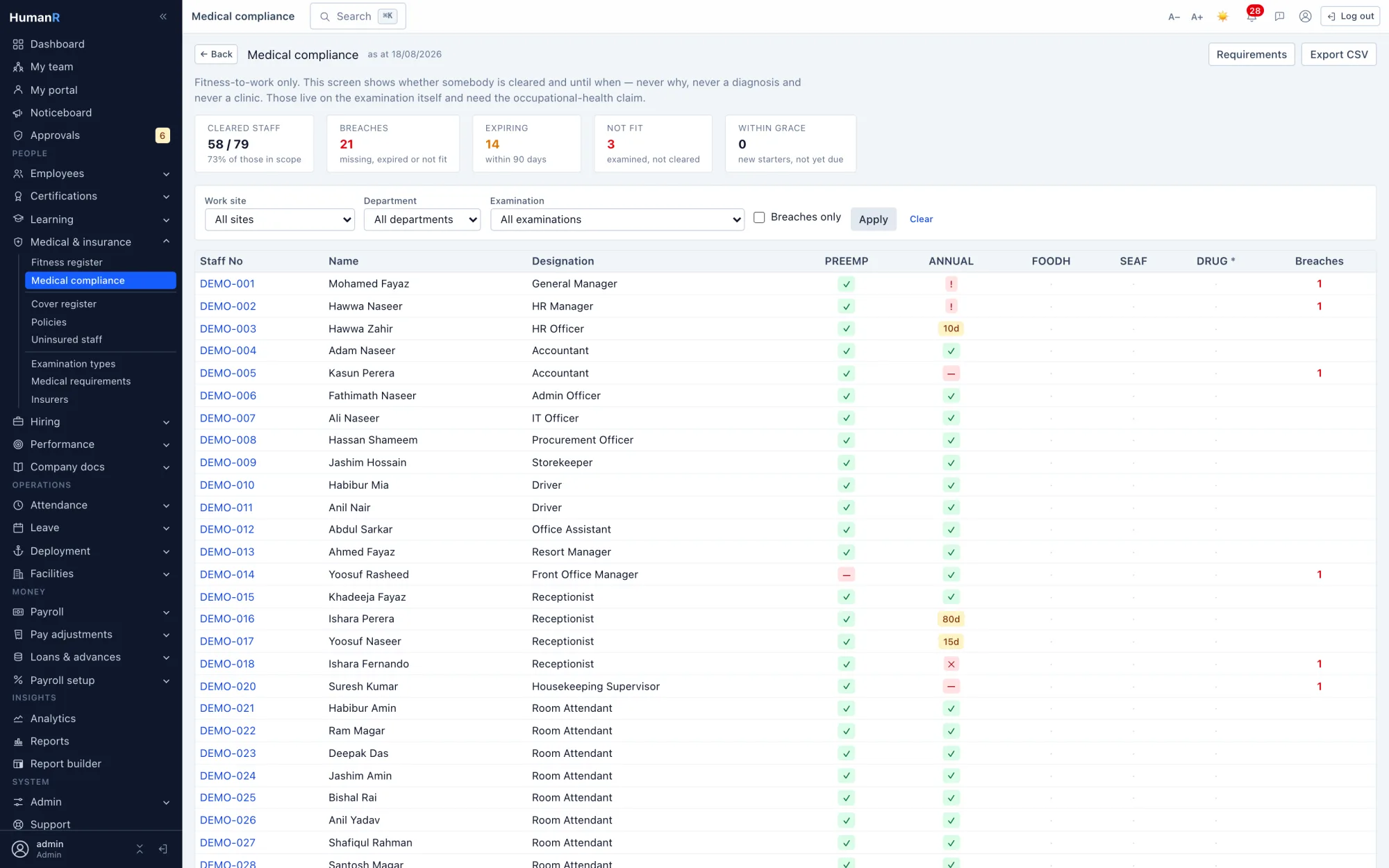Open the Approvals shield icon
Screen dimensions: 1389x868
click(18, 135)
